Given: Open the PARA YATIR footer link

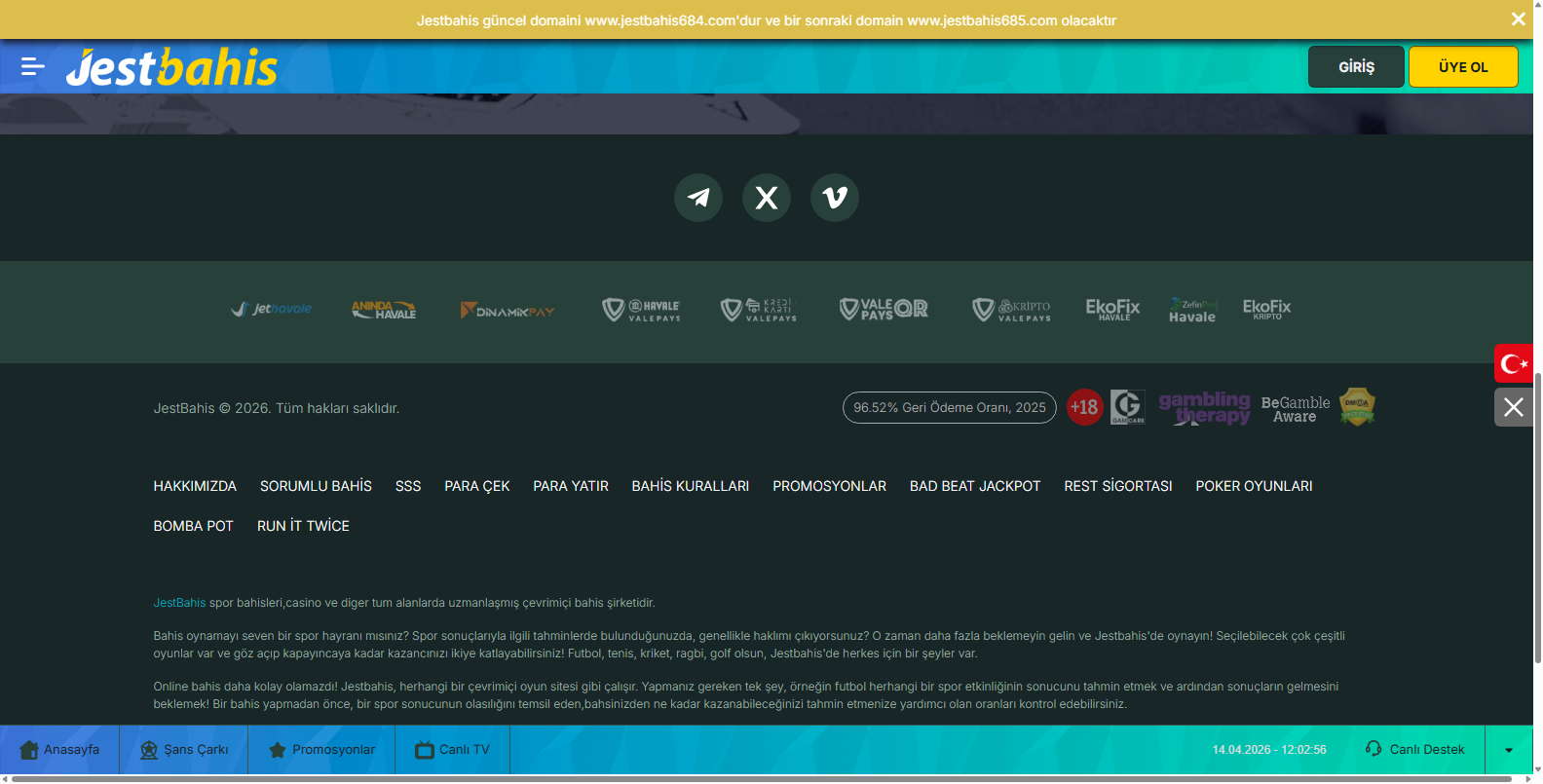Looking at the screenshot, I should (x=571, y=486).
